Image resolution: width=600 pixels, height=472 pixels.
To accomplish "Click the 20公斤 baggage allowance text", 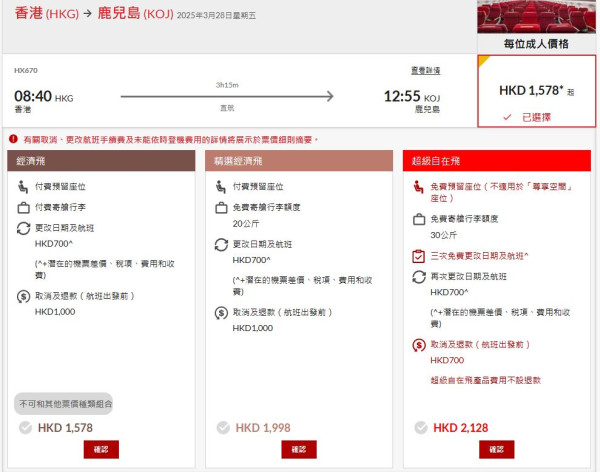I will 246,224.
